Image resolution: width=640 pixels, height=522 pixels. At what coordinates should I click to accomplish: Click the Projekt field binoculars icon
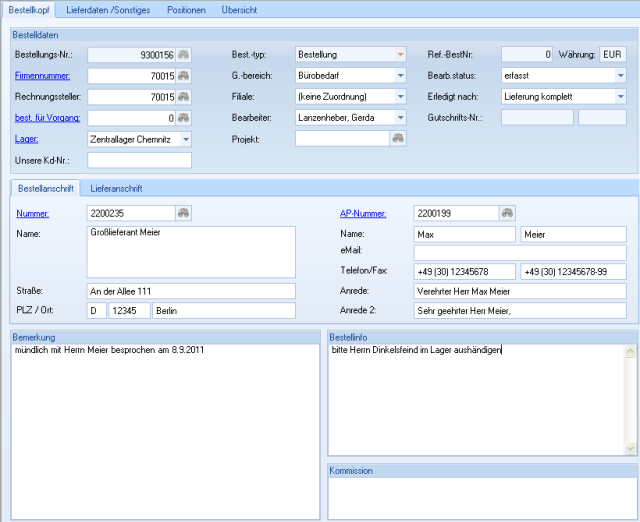click(399, 139)
